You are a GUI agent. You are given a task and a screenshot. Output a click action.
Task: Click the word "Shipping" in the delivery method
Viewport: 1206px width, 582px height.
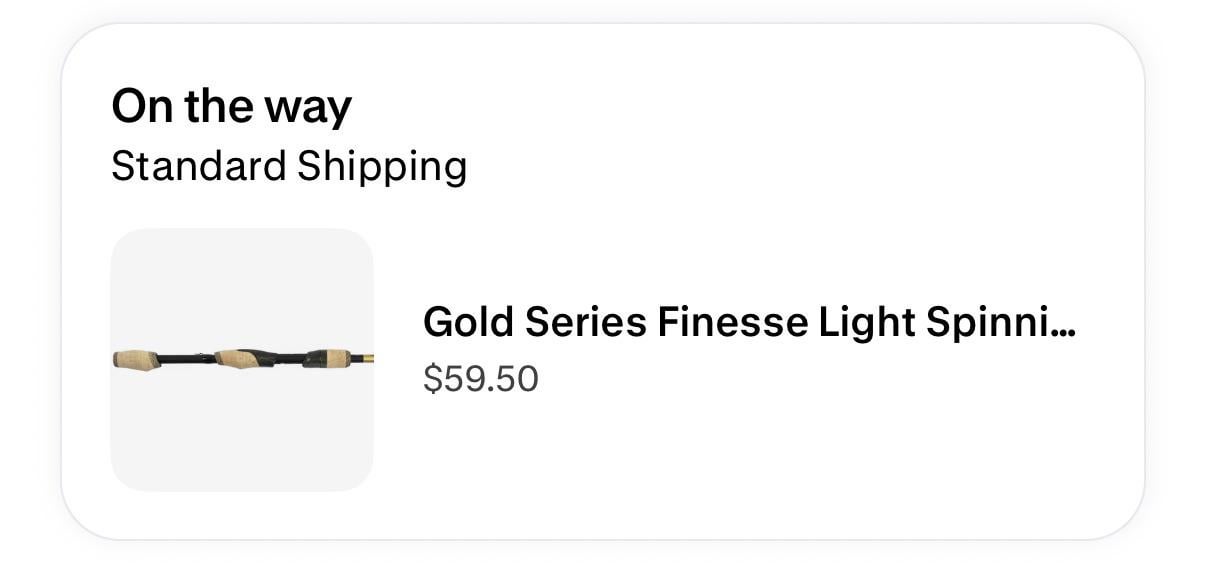pos(381,166)
